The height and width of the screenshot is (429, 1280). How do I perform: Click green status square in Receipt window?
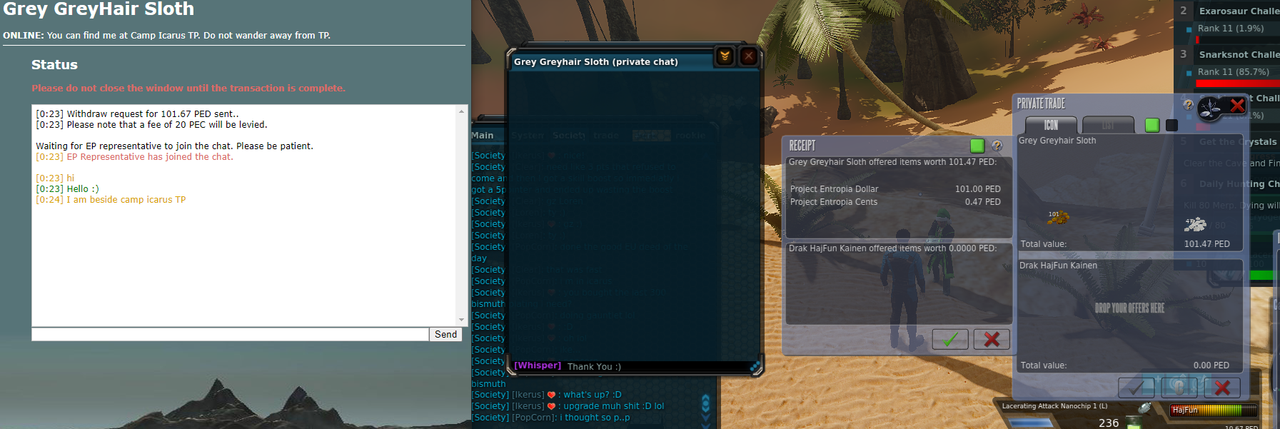[x=977, y=146]
